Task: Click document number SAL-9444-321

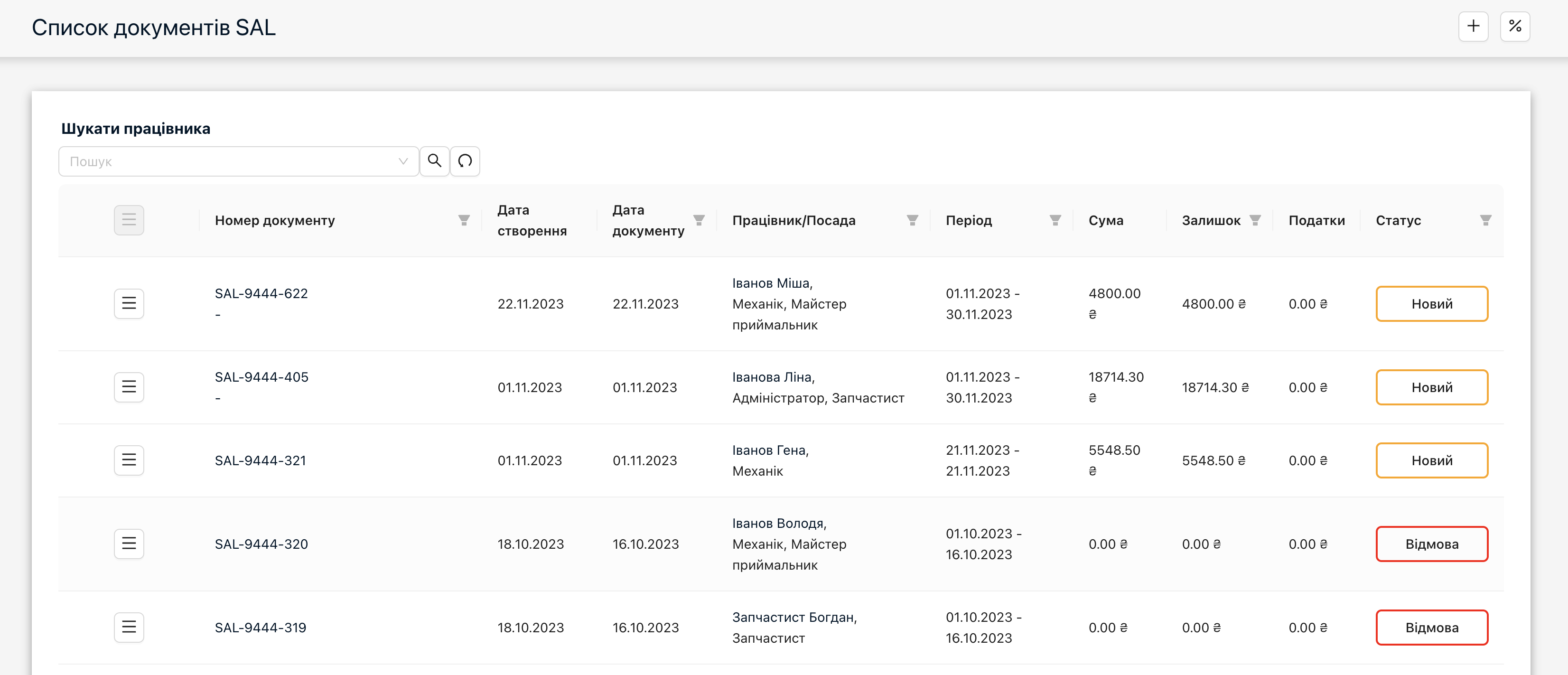Action: pyautogui.click(x=261, y=460)
